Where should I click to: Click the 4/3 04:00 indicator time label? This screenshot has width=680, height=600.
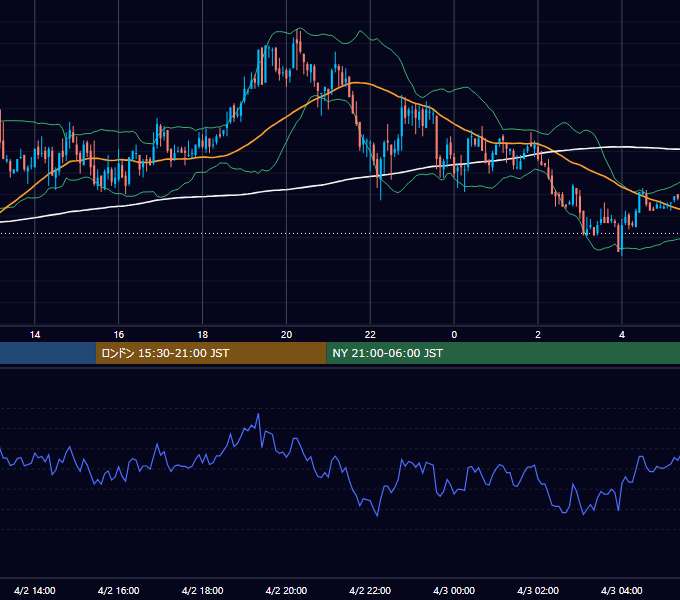(x=622, y=590)
